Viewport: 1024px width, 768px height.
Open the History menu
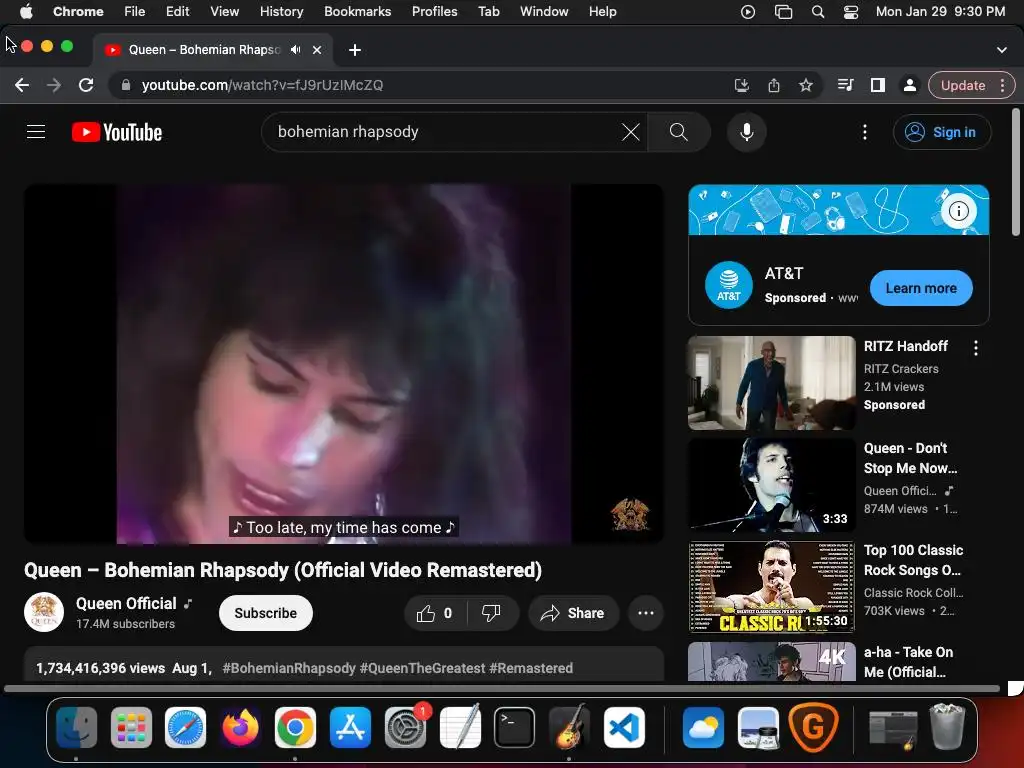(281, 12)
